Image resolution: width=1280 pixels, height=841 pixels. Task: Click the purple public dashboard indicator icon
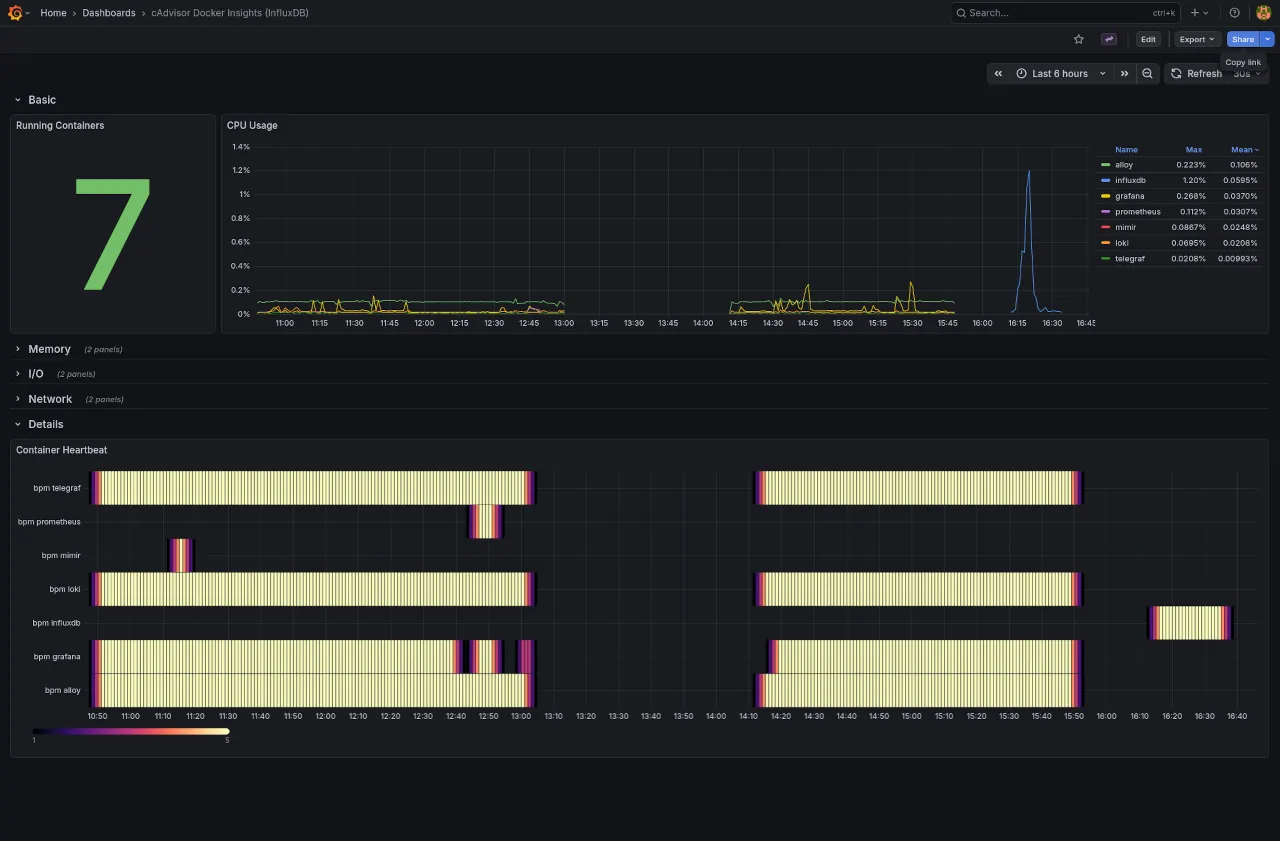pyautogui.click(x=1109, y=39)
